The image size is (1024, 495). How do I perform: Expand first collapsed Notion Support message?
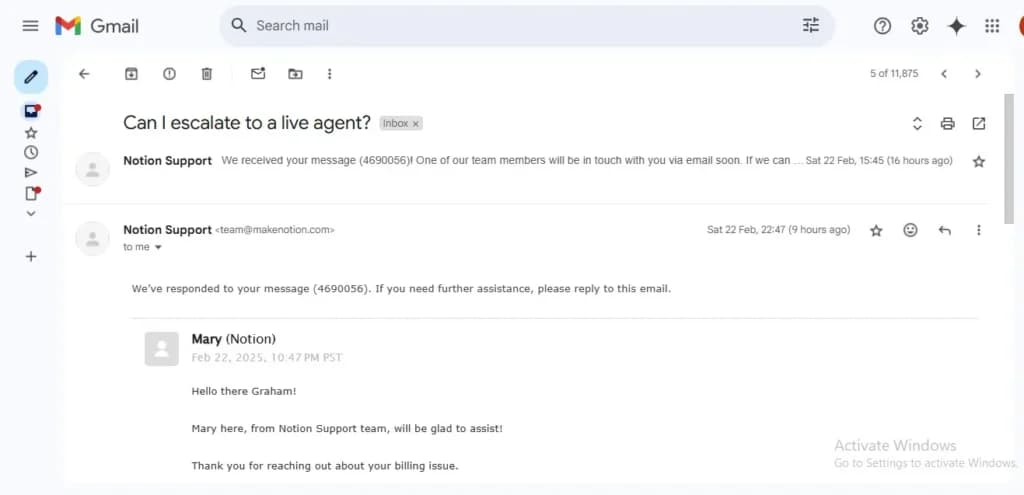pyautogui.click(x=506, y=161)
